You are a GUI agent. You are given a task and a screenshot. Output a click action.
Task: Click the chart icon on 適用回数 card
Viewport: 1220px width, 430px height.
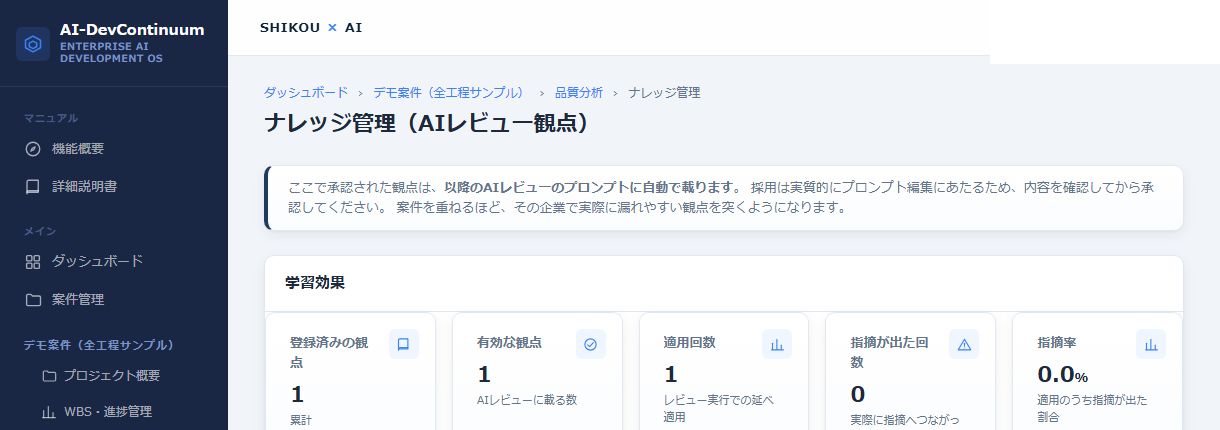(x=777, y=344)
